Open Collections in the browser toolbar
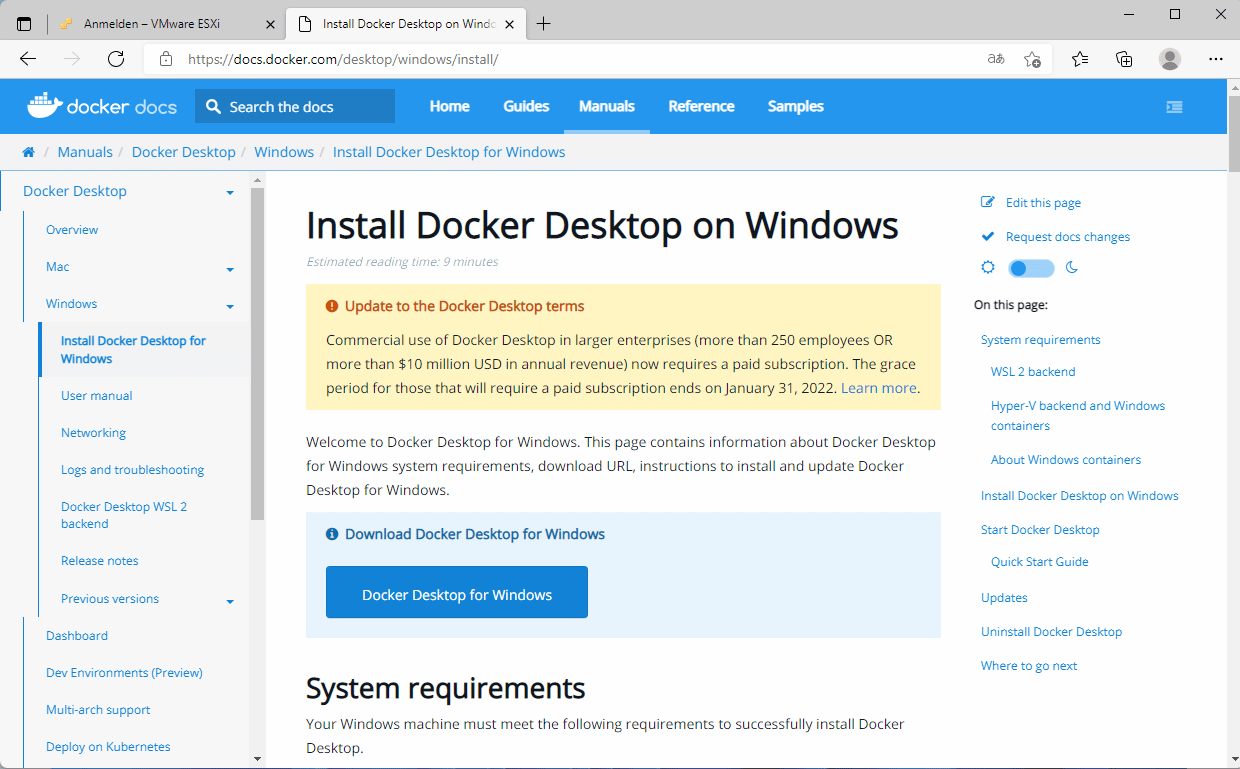This screenshot has height=769, width=1240. 1124,59
